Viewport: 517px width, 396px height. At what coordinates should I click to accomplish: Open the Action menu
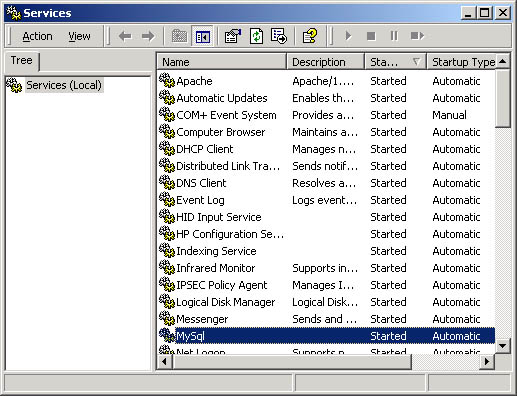pos(37,36)
